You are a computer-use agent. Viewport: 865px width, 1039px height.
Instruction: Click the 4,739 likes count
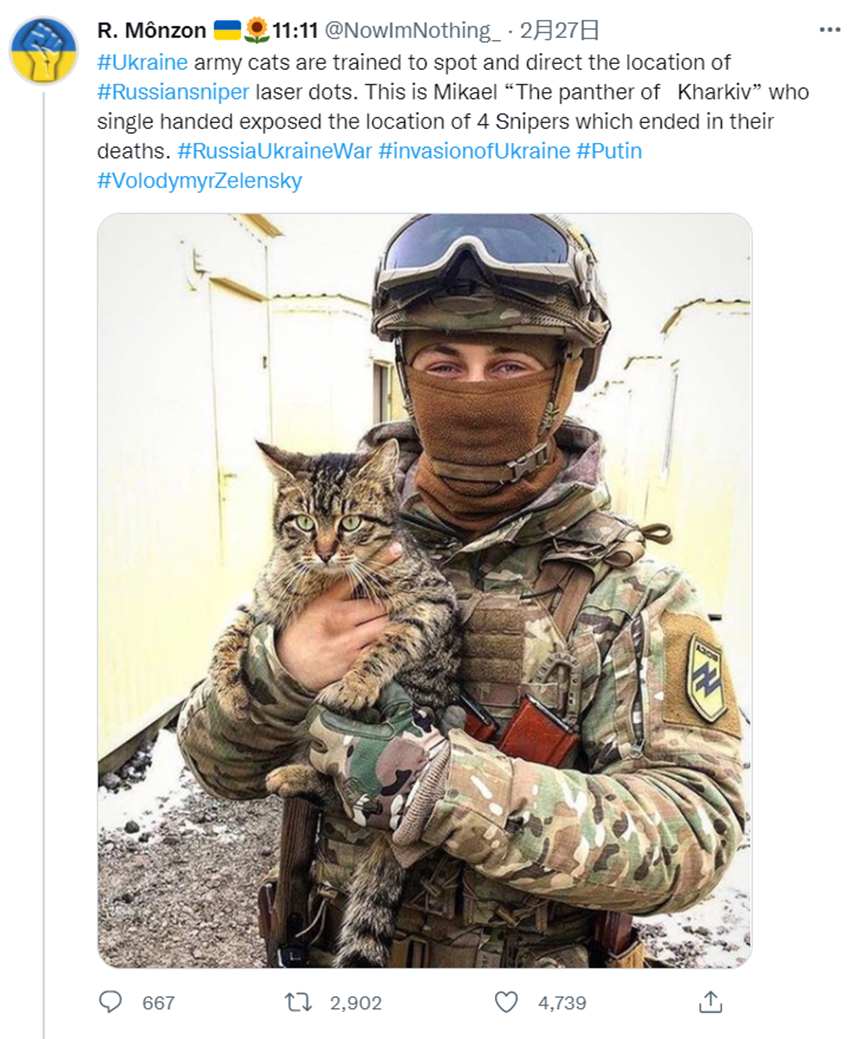tap(562, 1003)
